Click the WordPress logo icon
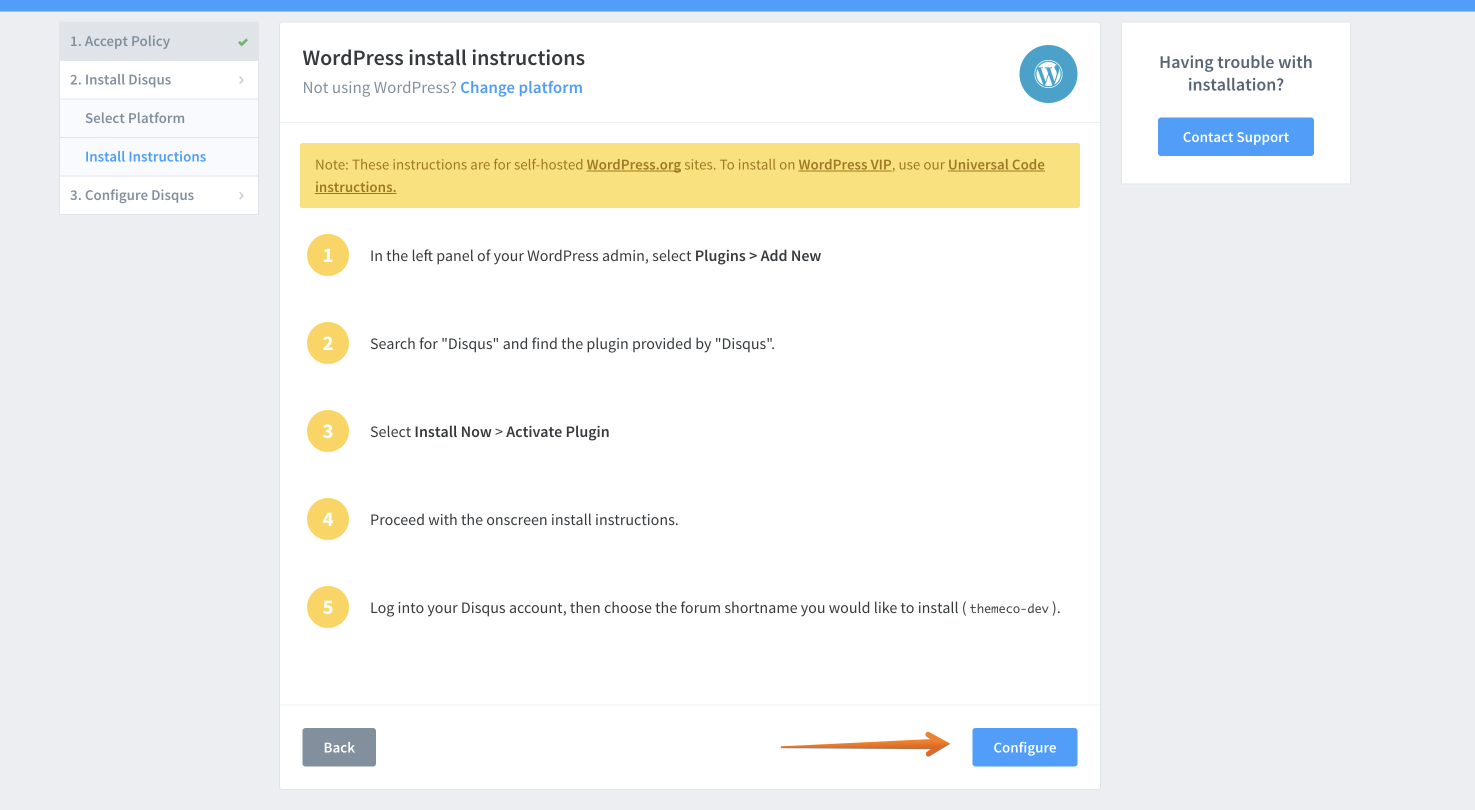Image resolution: width=1475 pixels, height=810 pixels. [1048, 73]
